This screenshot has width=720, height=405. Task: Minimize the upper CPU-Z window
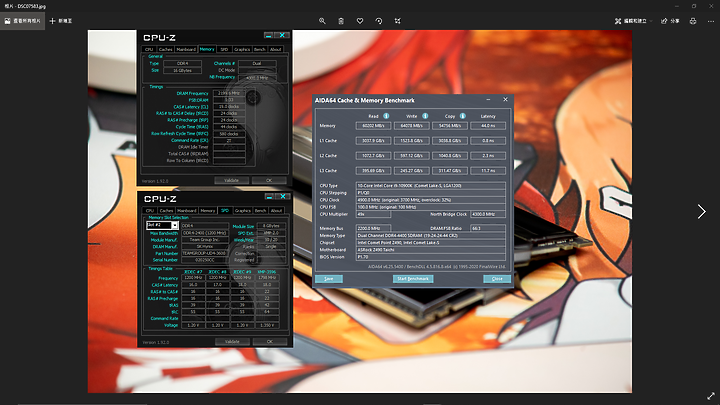[269, 35]
